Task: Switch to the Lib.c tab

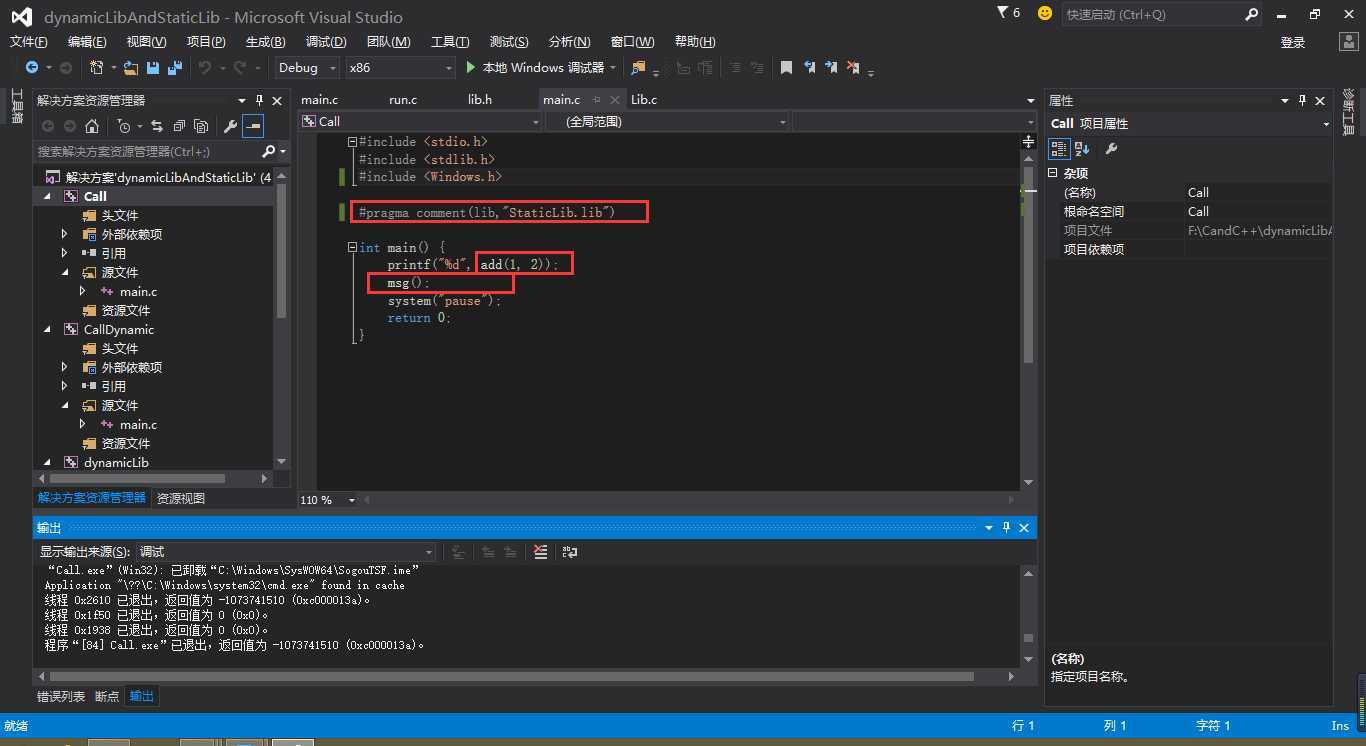Action: pos(644,99)
